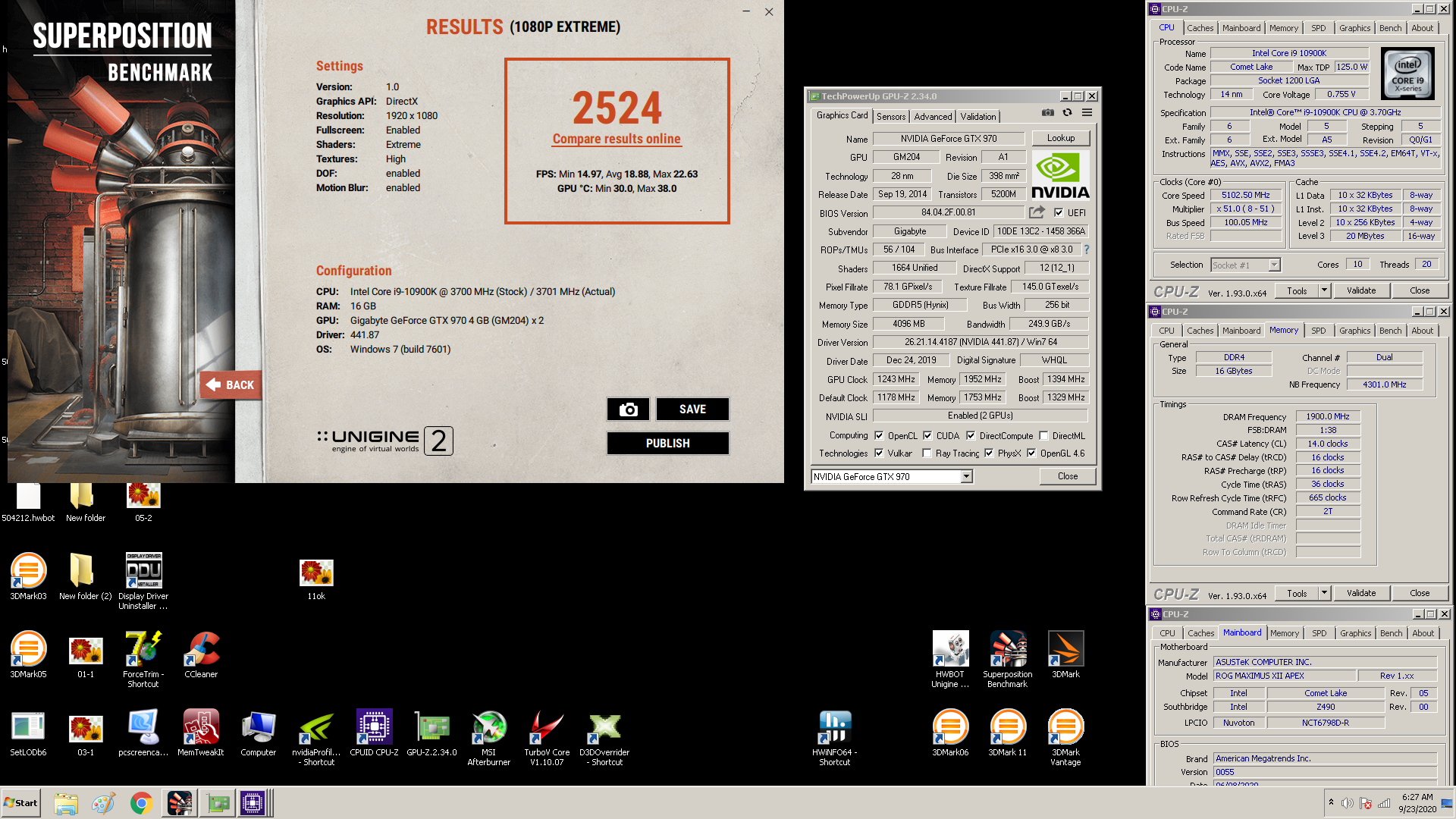
Task: Click the Close button in GPU-Z
Action: point(1068,476)
